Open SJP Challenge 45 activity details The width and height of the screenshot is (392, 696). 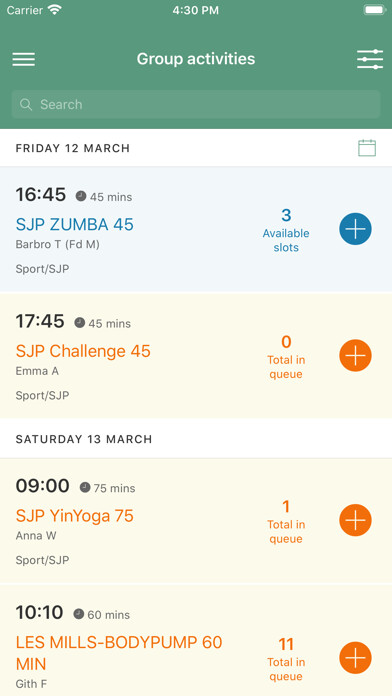point(83,351)
